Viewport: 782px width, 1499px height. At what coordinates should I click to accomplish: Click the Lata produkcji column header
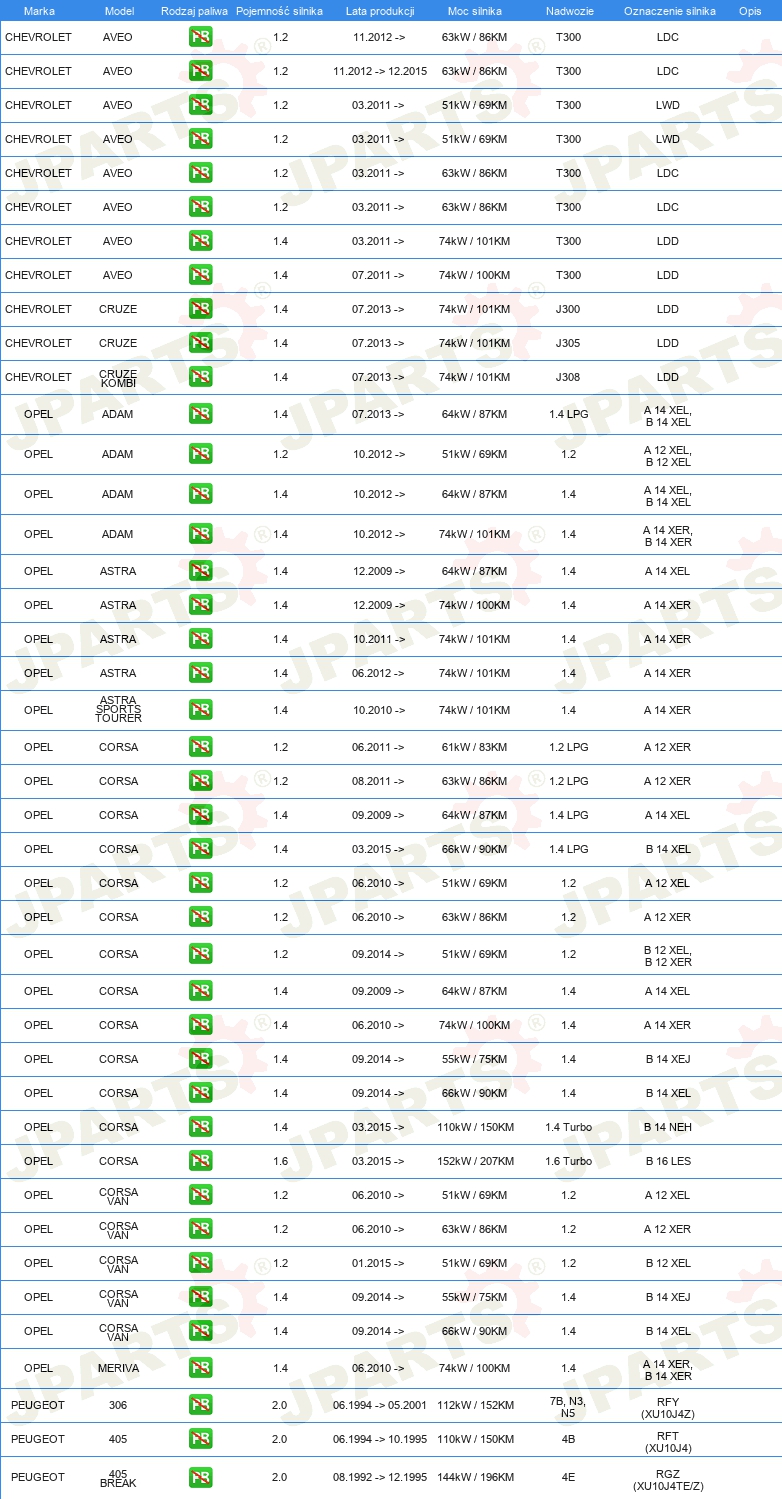(380, 11)
